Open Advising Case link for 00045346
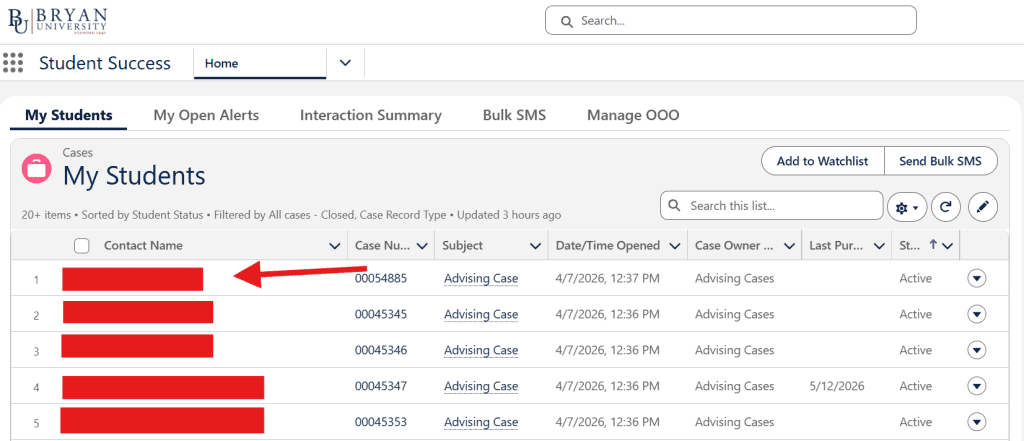This screenshot has width=1024, height=441. (x=481, y=351)
